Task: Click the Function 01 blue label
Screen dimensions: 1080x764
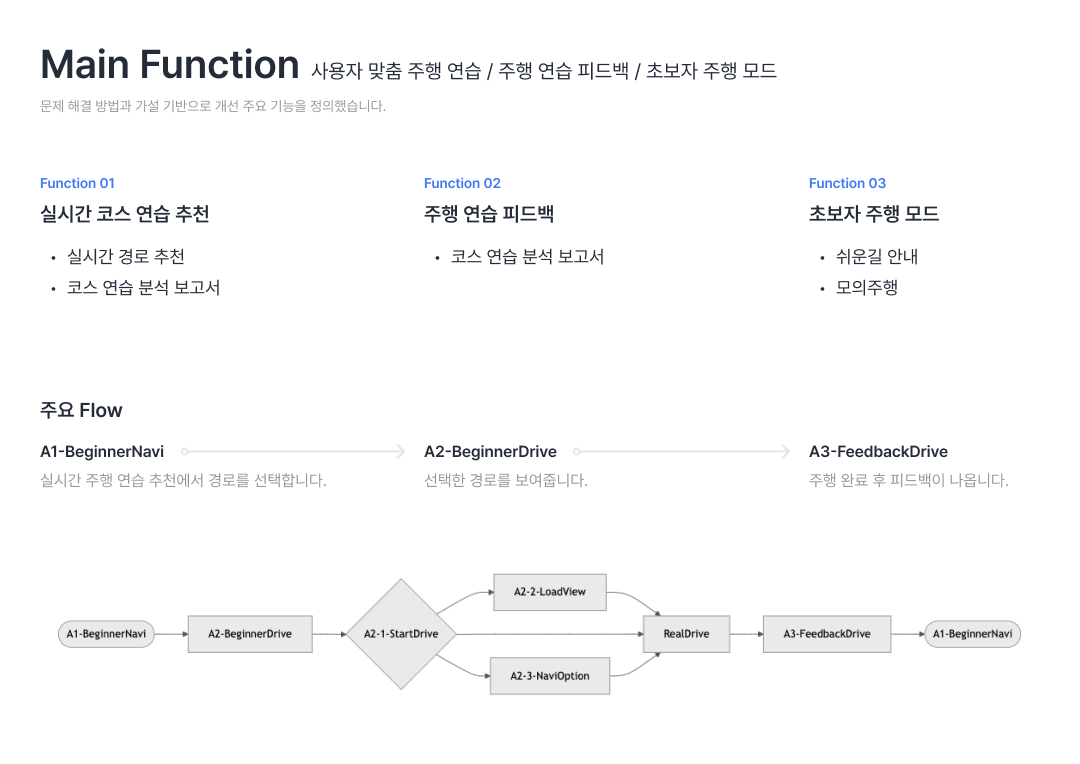Action: point(77,183)
